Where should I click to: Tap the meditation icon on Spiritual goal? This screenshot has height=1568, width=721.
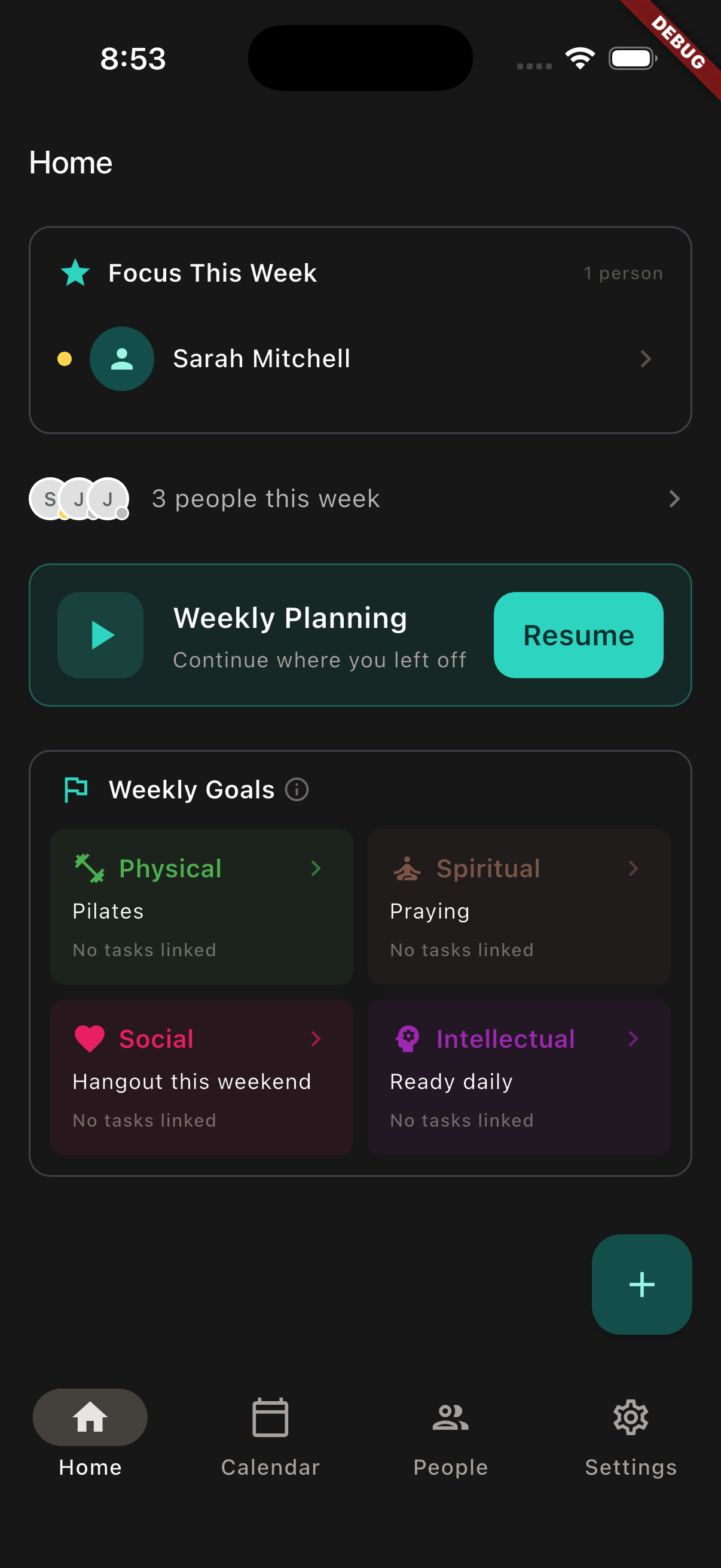tap(408, 868)
